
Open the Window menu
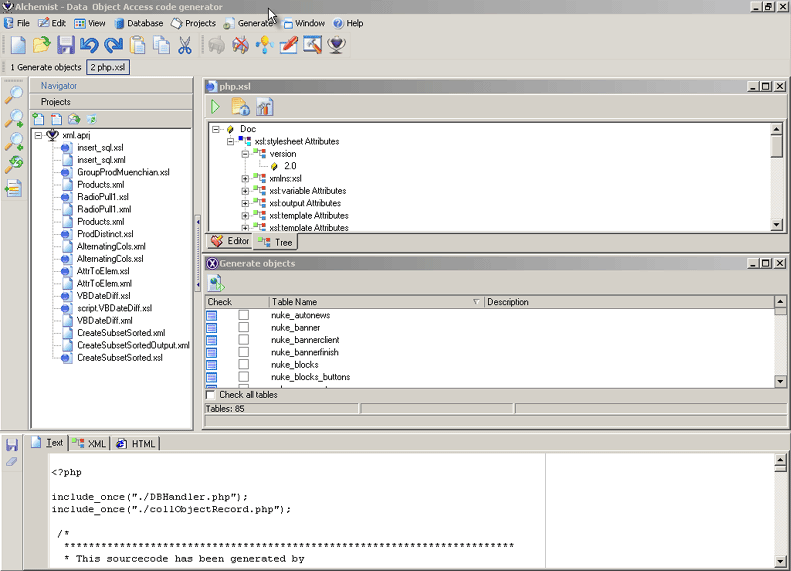click(304, 23)
